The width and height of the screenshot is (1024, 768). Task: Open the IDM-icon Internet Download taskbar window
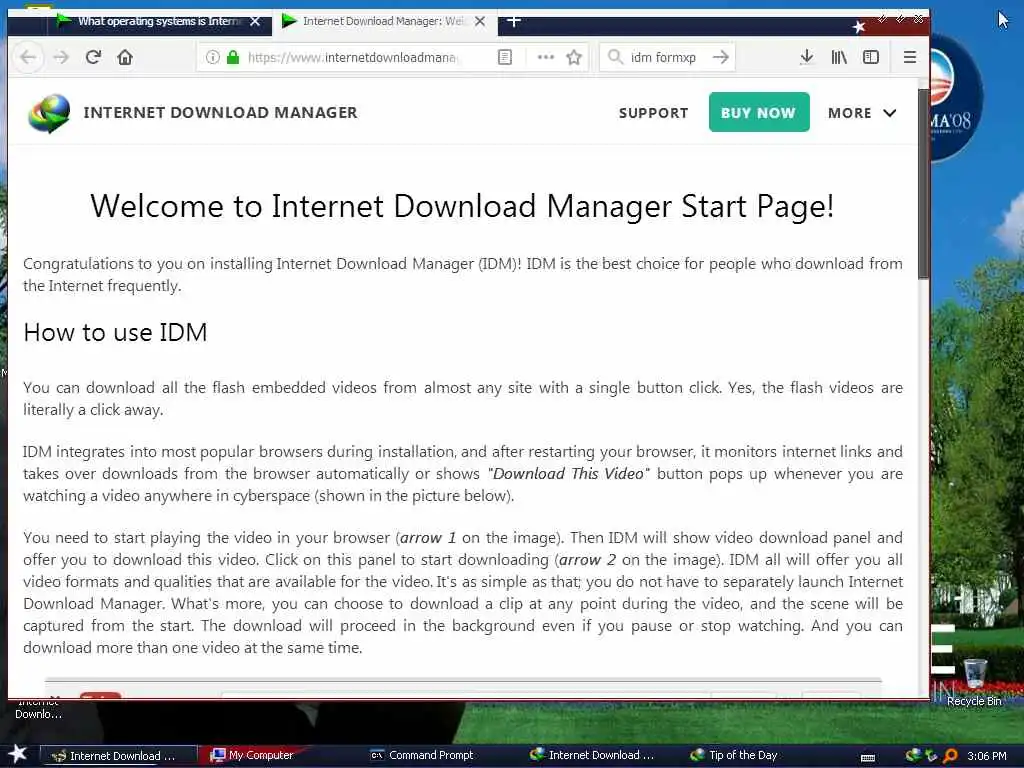[x=592, y=755]
